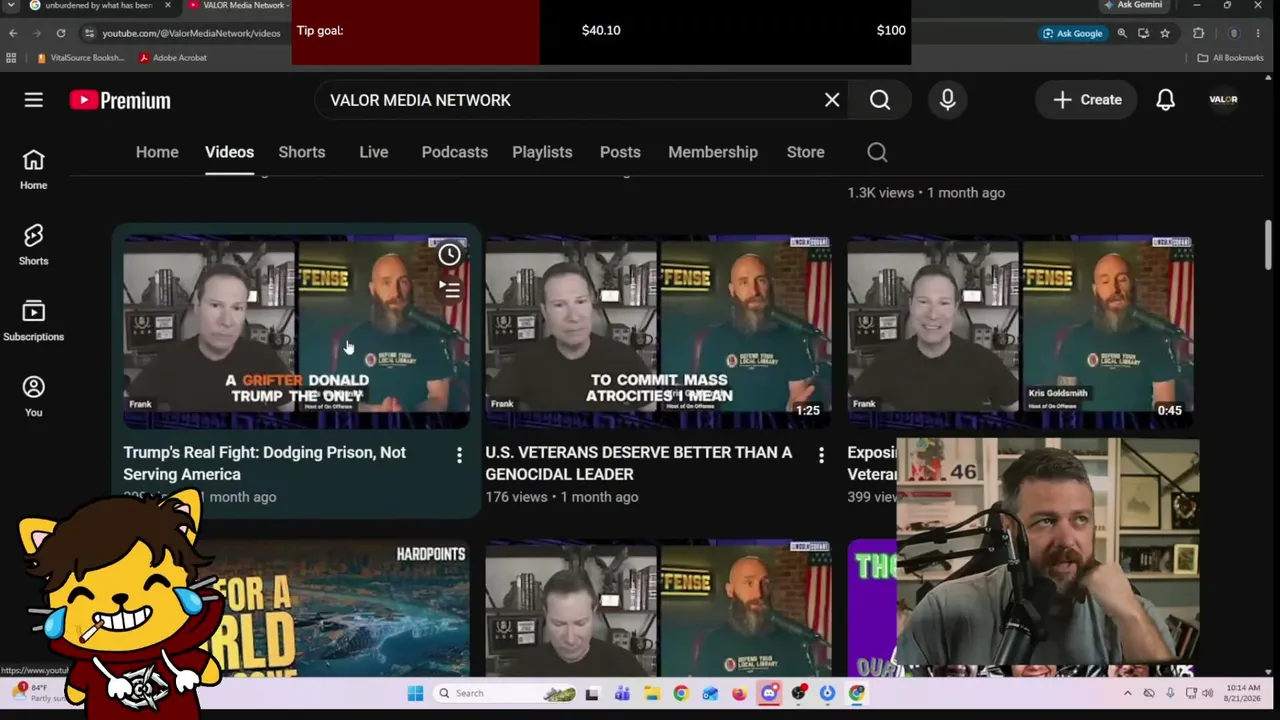The height and width of the screenshot is (720, 1280).
Task: Click the Ask Google button in toolbar
Action: (x=1072, y=33)
